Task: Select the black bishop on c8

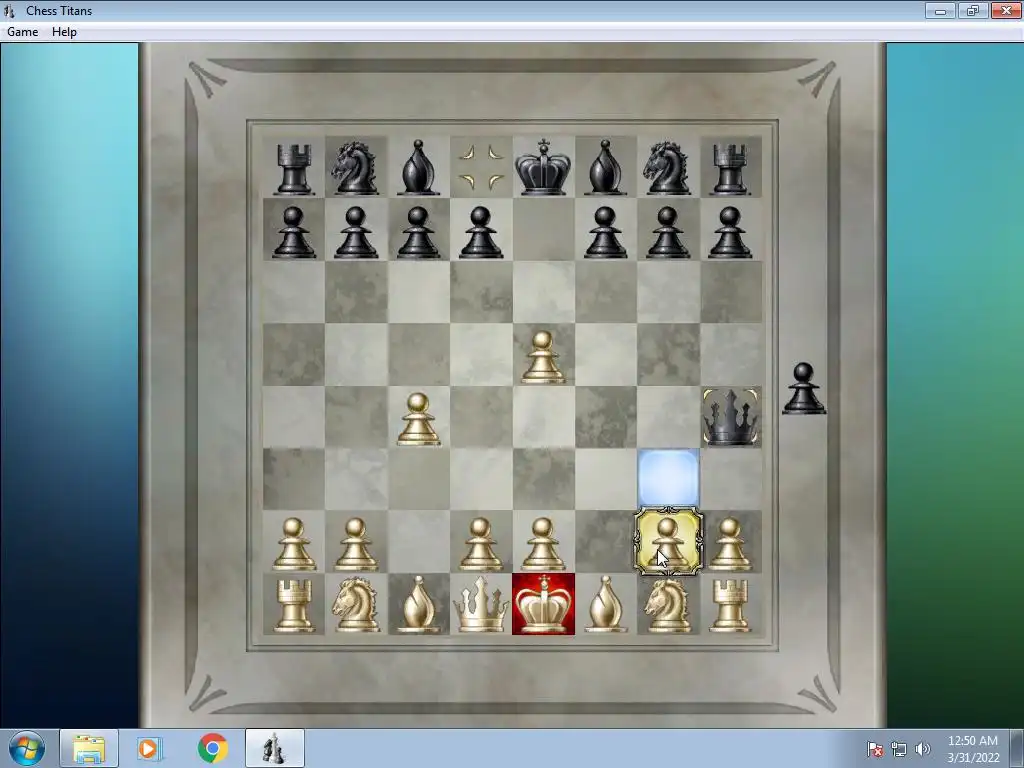Action: point(418,168)
